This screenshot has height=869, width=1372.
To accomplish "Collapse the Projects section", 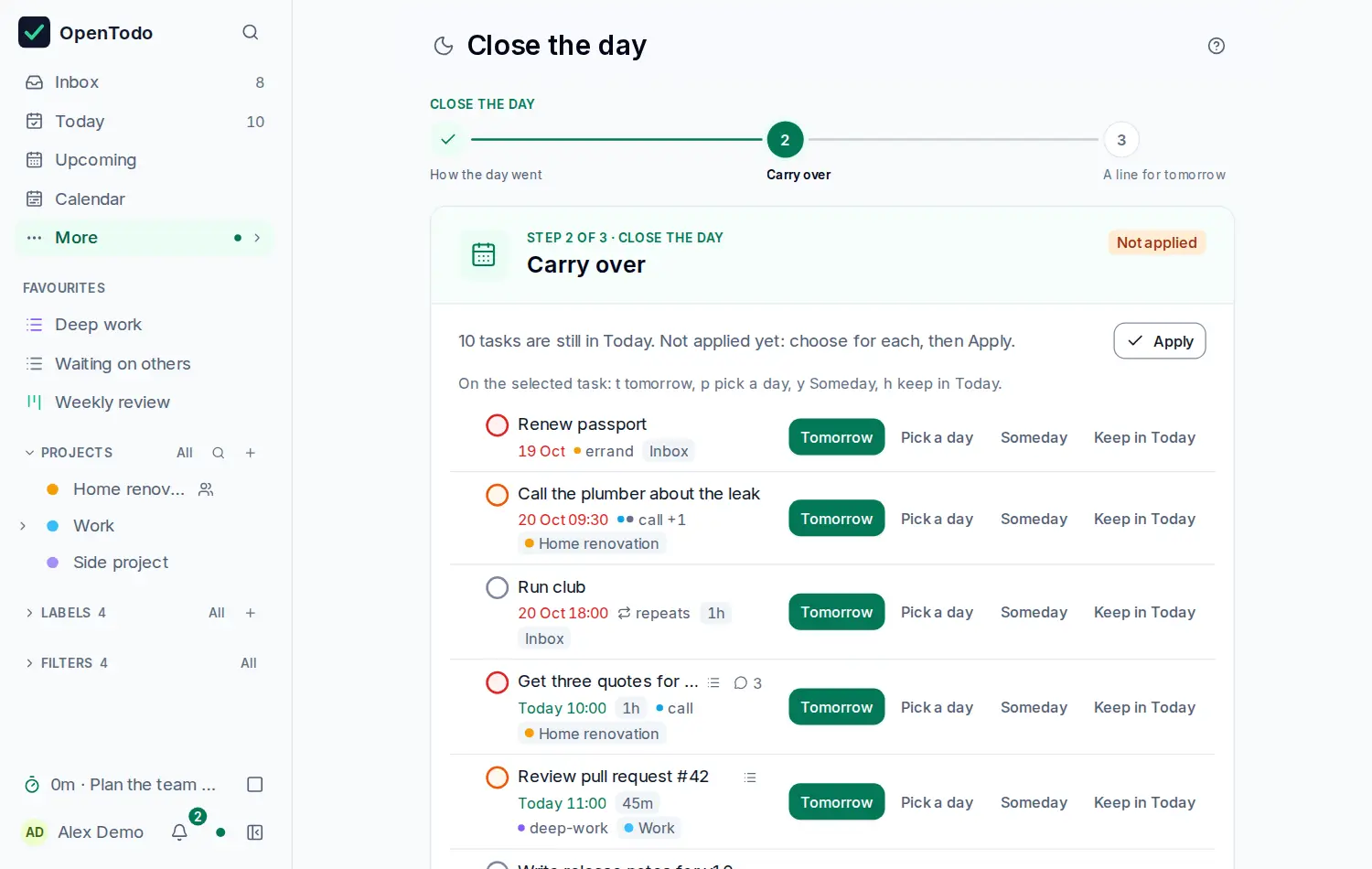I will click(29, 453).
